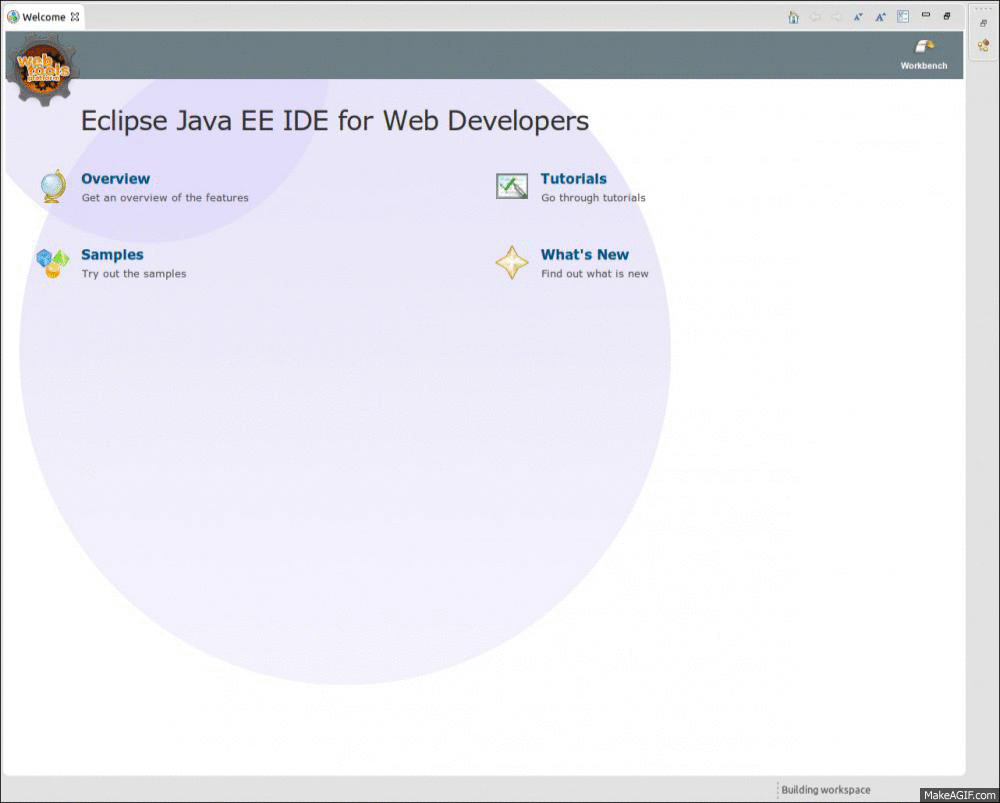Click "Get an overview of the features" text
The height and width of the screenshot is (803, 1000).
click(165, 198)
